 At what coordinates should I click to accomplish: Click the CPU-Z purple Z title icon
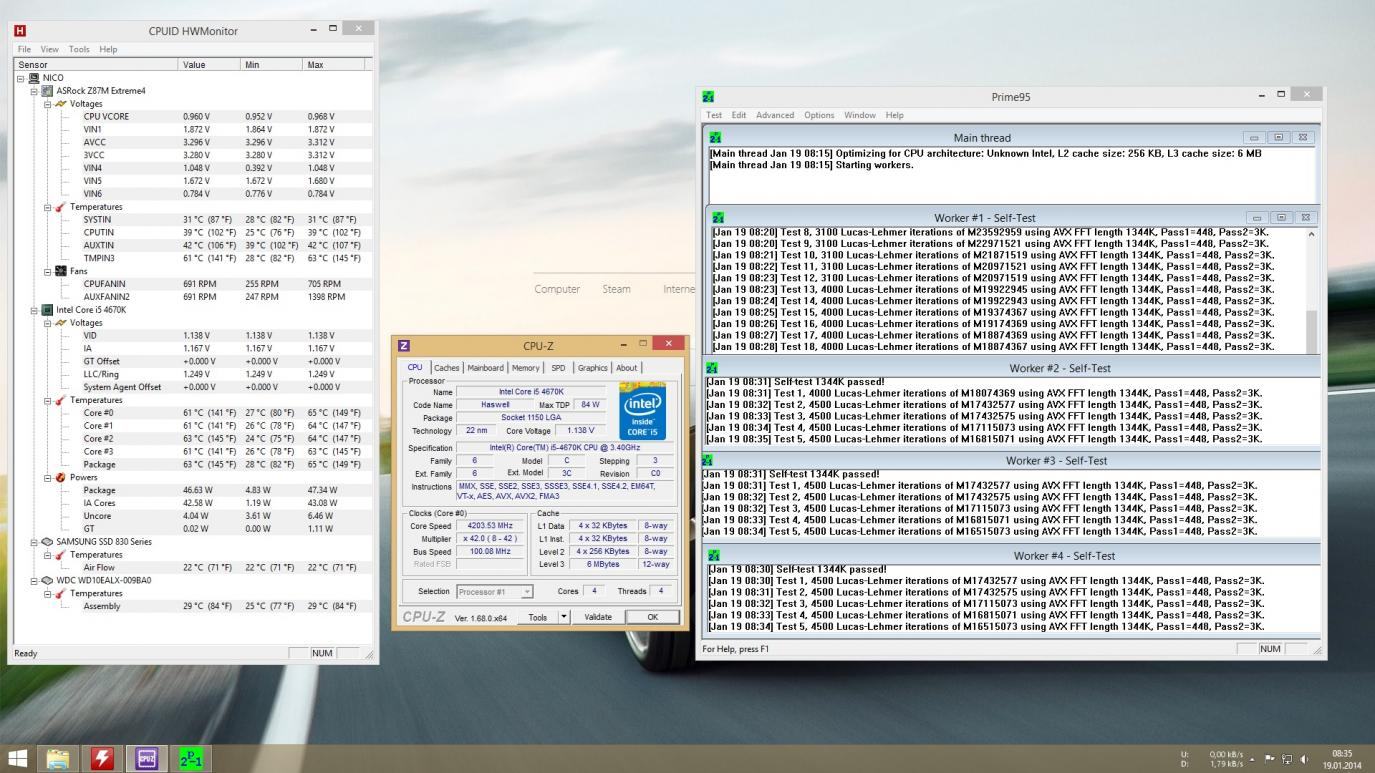404,346
